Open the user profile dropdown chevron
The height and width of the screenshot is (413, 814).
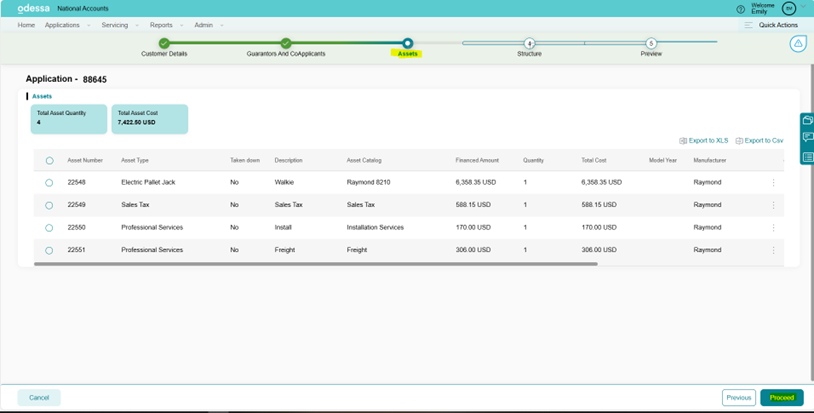[x=803, y=8]
